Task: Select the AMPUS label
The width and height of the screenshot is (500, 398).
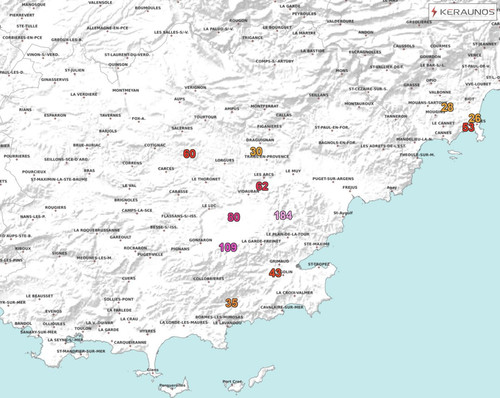Action: [232, 109]
